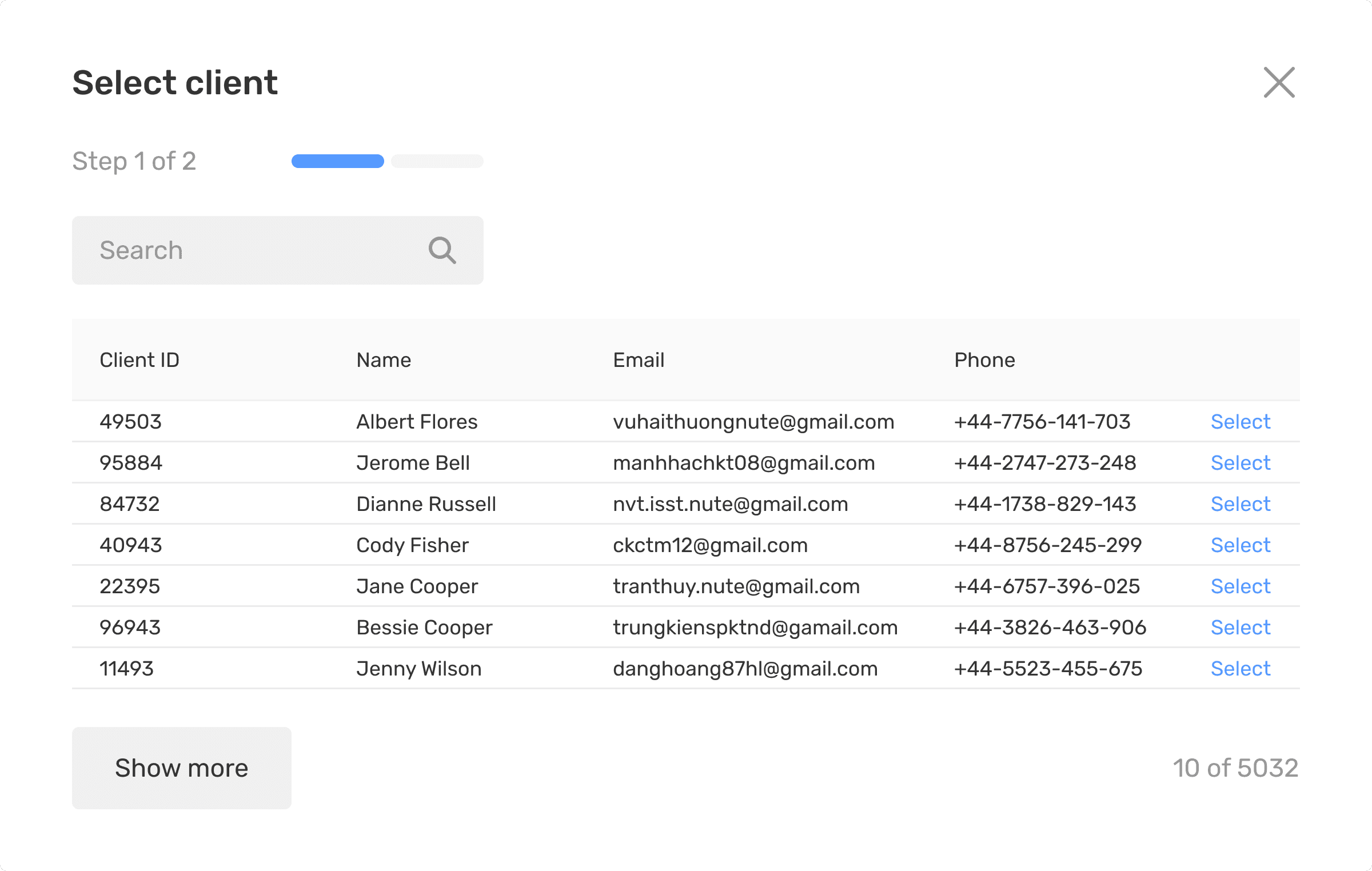
Task: Click the blue step one progress bar
Action: (337, 161)
